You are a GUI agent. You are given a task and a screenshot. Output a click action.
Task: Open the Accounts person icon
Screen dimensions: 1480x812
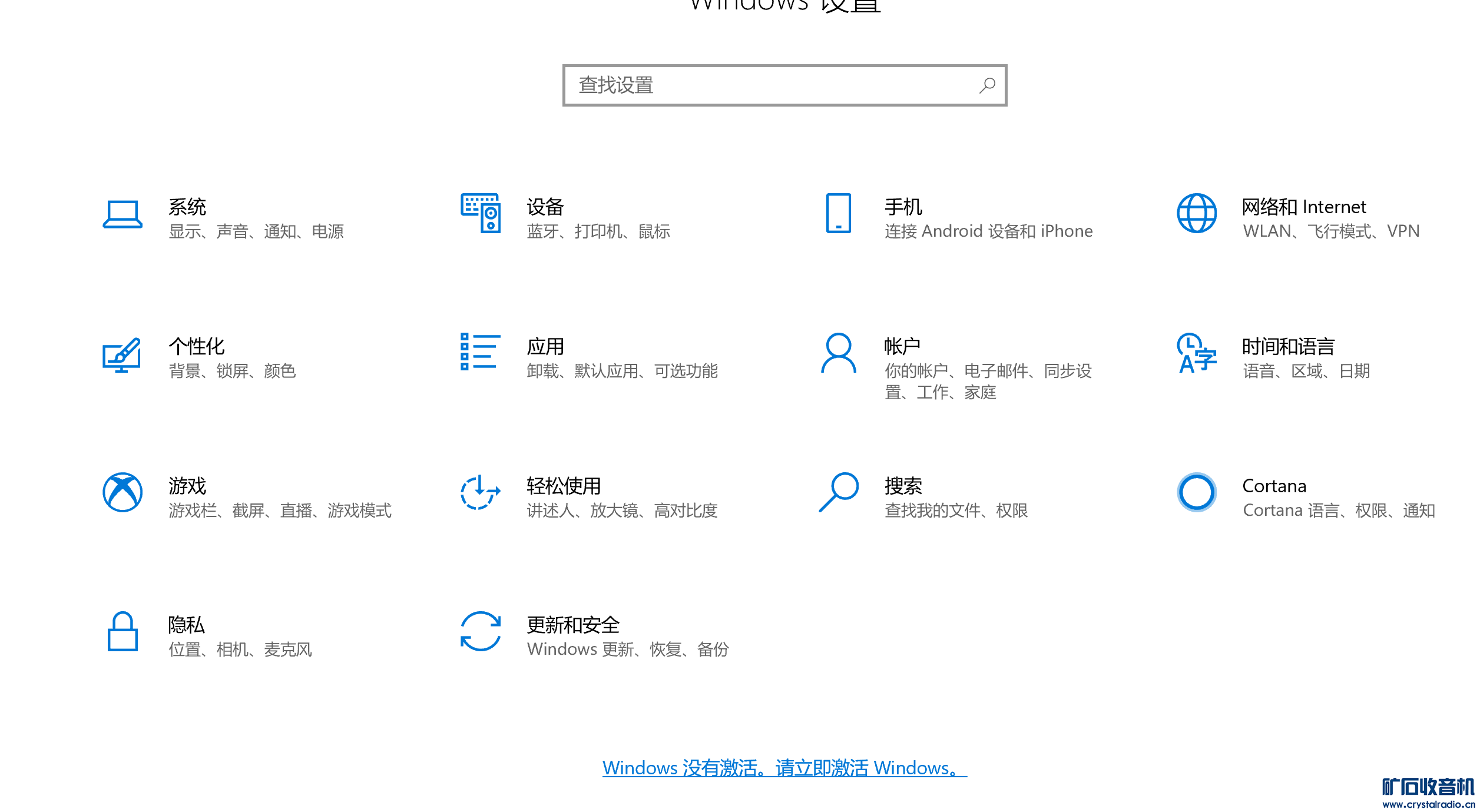pos(838,353)
